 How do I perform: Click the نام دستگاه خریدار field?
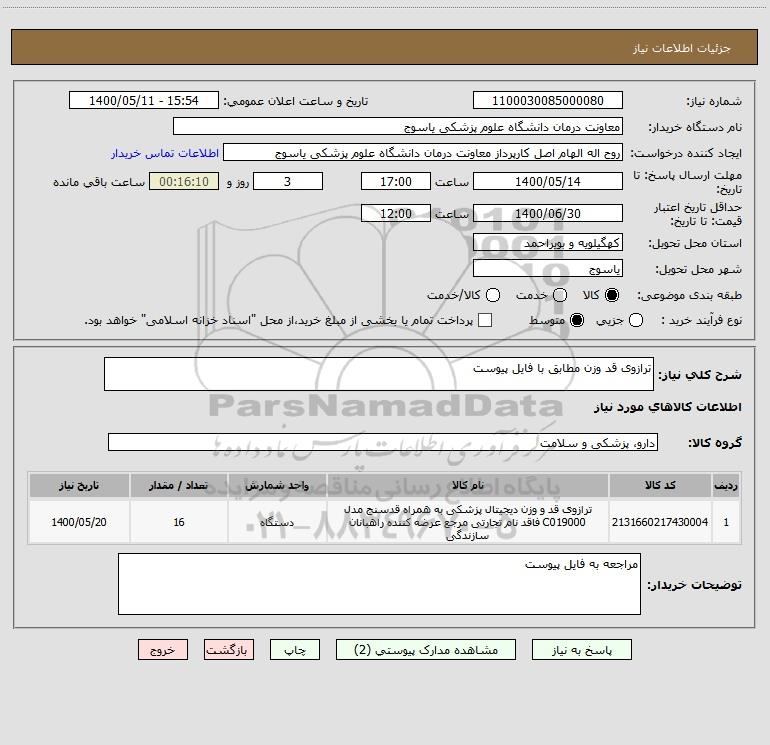pyautogui.click(x=398, y=127)
